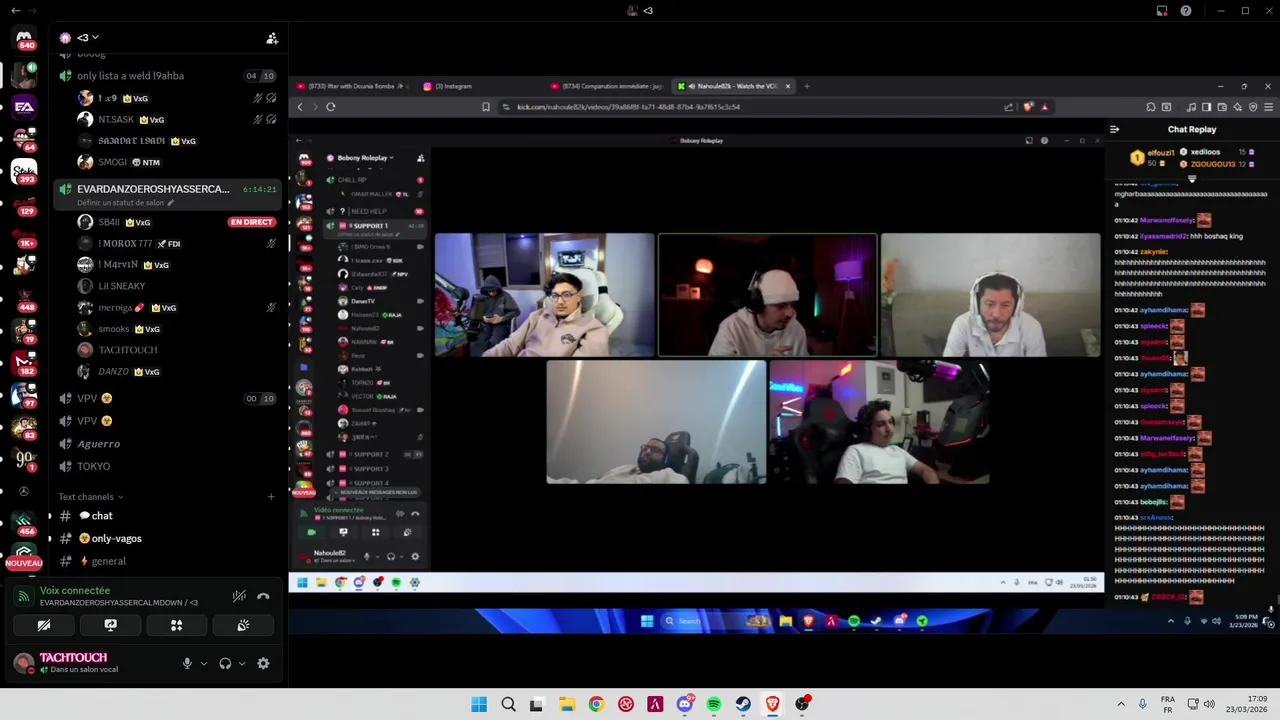Screen dimensions: 1280x720
Task: Open Discord help question mark icon
Action: pyautogui.click(x=1186, y=11)
